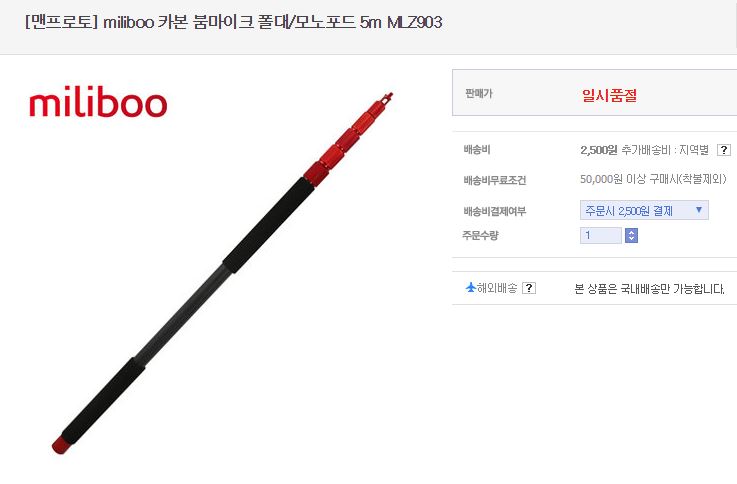737x484 pixels.
Task: Click the 해외배송 label text
Action: tap(497, 288)
